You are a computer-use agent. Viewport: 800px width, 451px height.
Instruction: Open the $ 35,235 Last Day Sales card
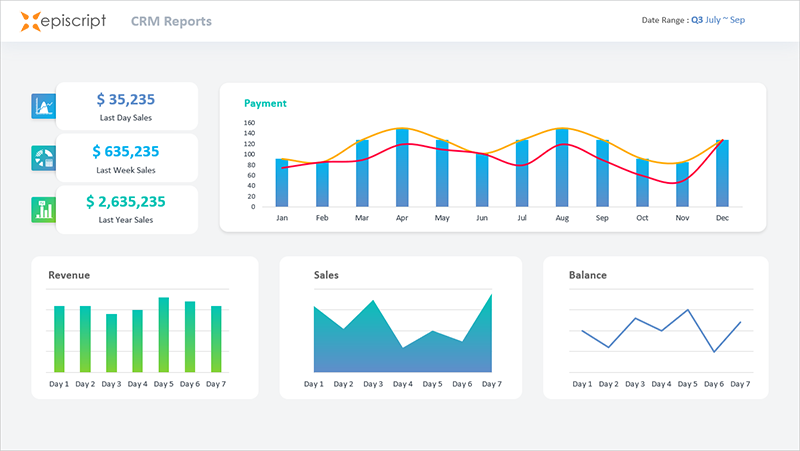click(127, 106)
